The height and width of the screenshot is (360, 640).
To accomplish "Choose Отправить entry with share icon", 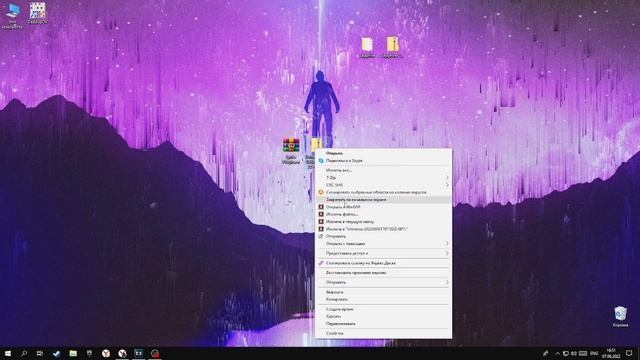I will click(x=384, y=236).
